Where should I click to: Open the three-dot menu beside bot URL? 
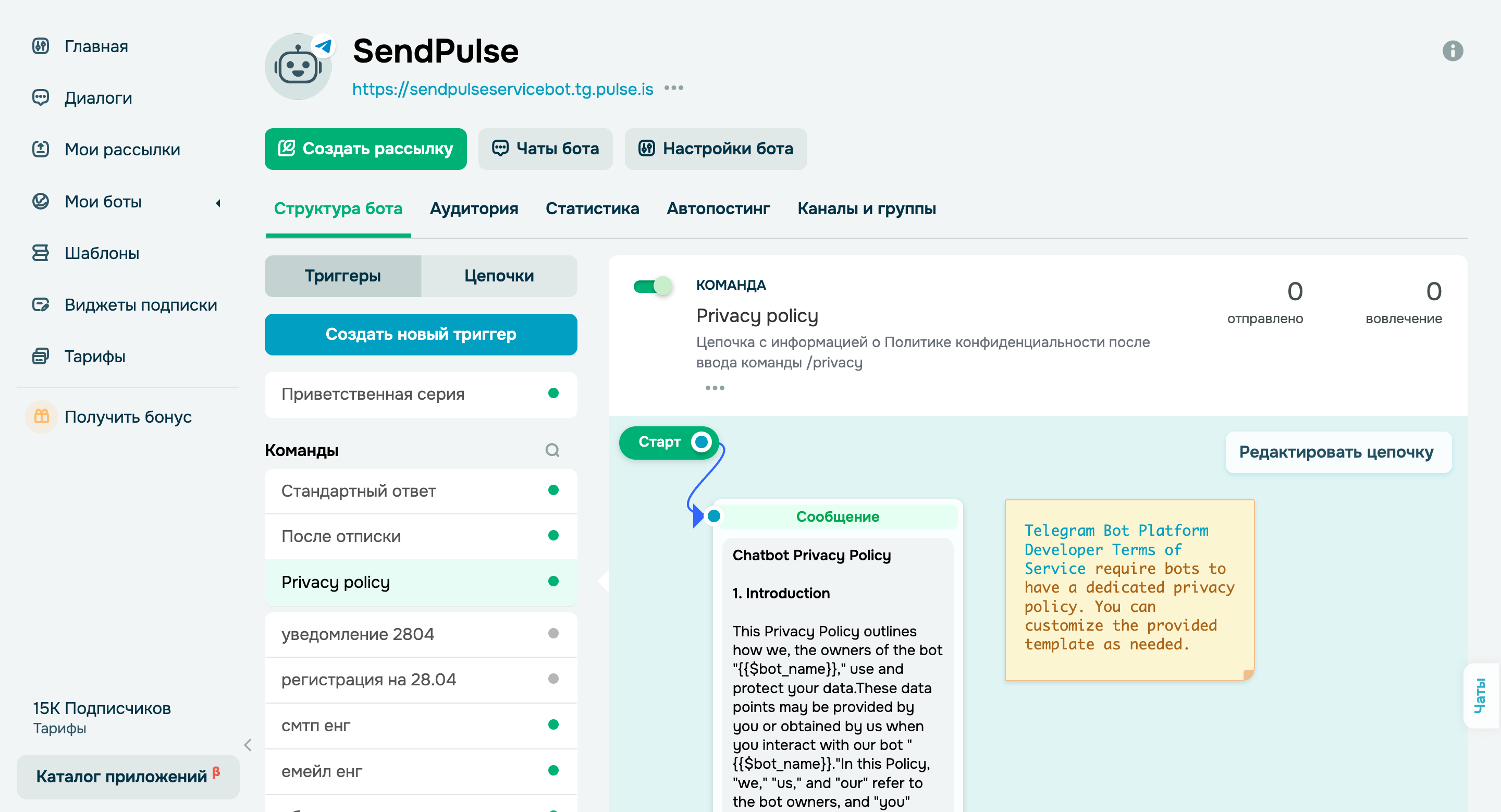point(673,89)
